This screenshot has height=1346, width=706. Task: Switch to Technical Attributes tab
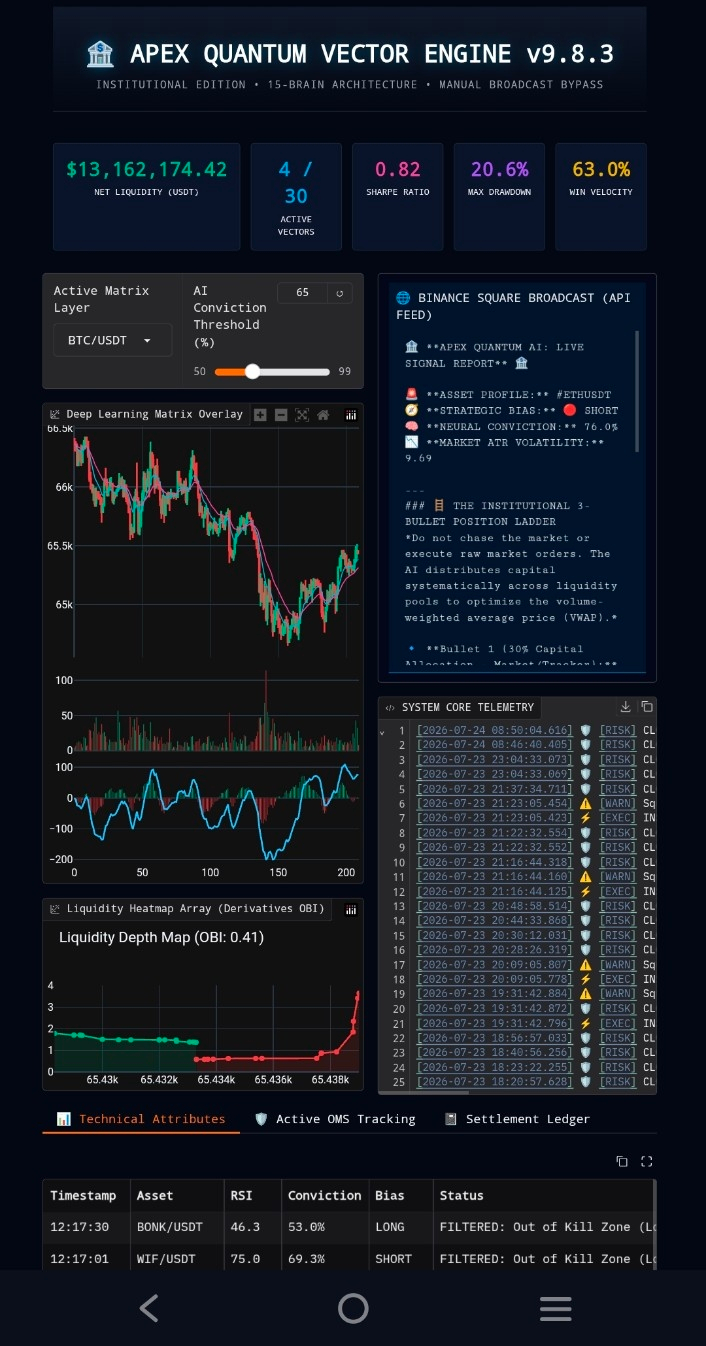[x=141, y=1119]
